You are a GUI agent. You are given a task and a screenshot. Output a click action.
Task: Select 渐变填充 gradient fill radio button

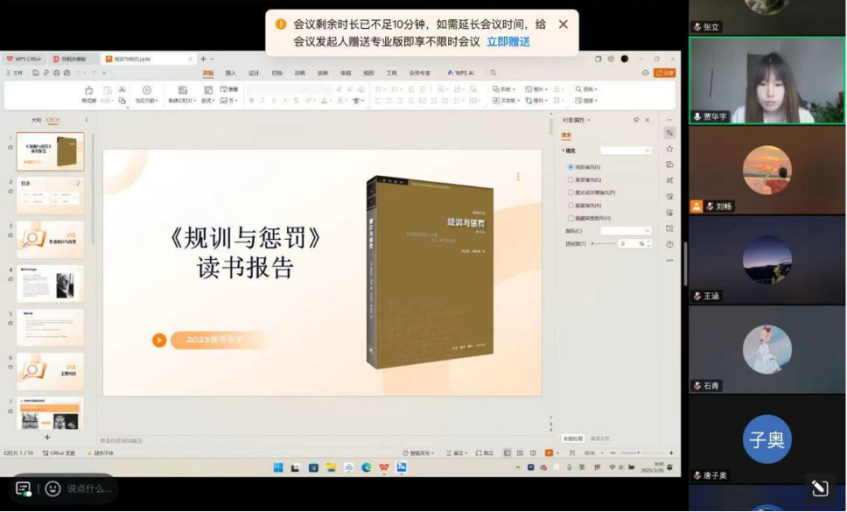pos(571,180)
